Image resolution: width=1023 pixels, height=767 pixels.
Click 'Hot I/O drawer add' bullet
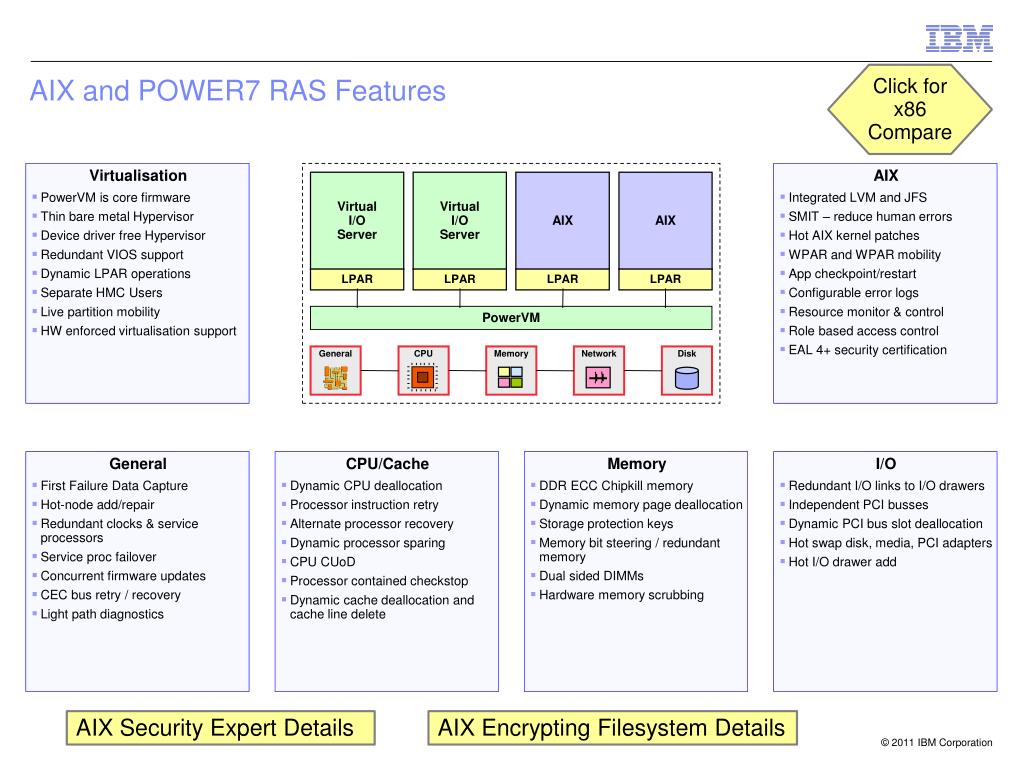point(842,562)
